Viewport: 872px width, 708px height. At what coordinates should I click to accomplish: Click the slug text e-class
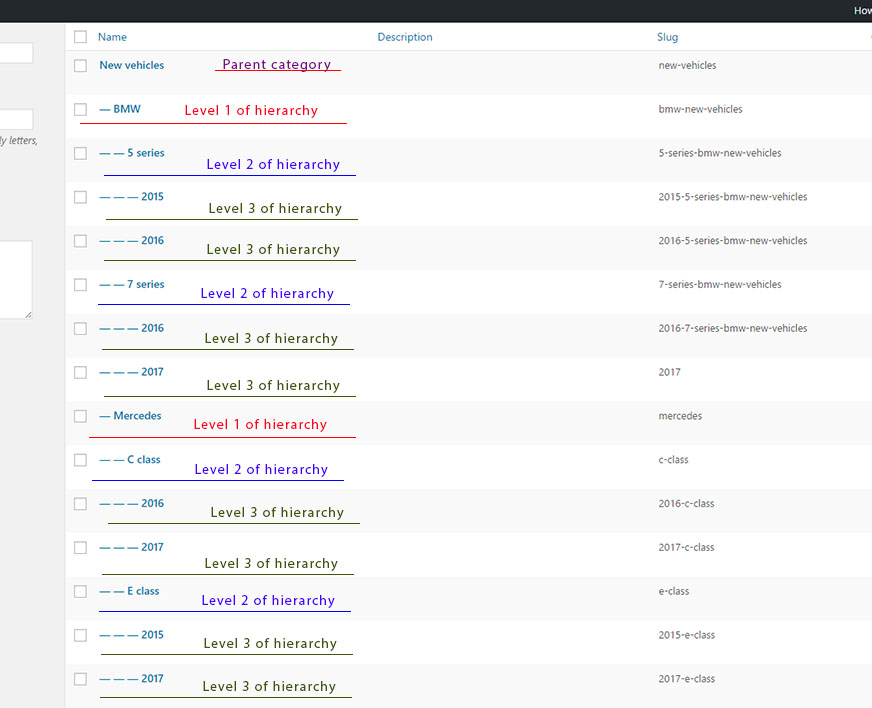pyautogui.click(x=674, y=591)
